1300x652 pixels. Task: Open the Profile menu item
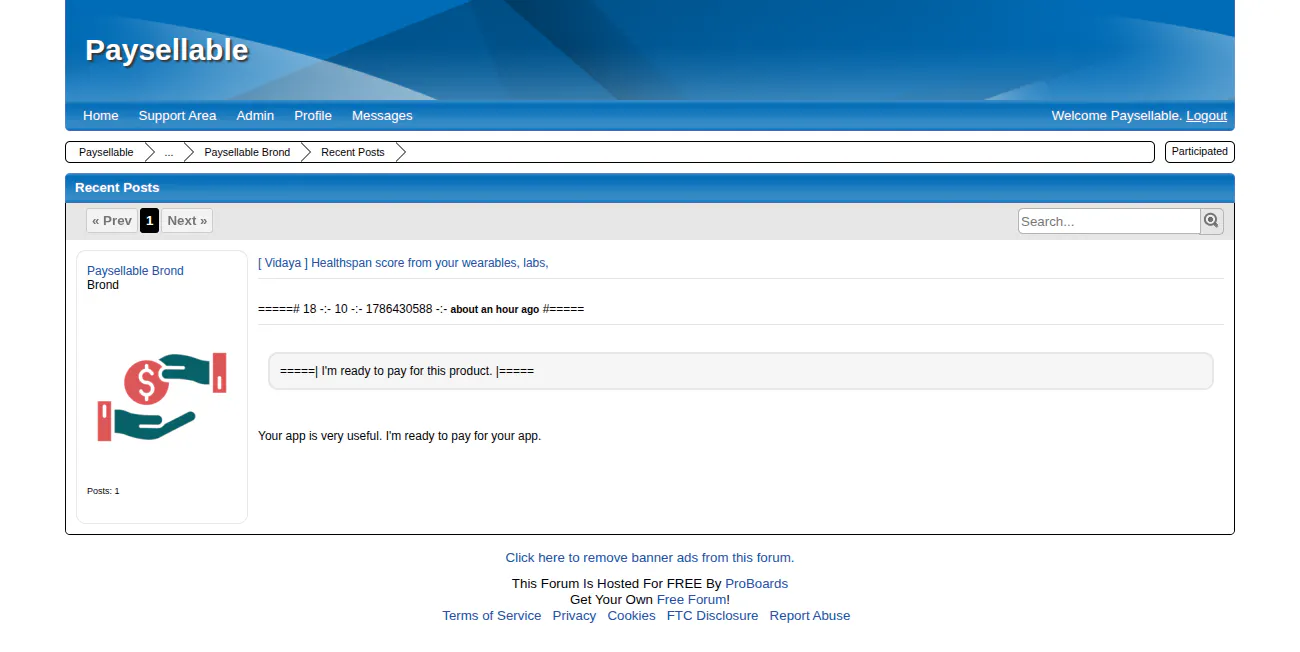point(313,116)
